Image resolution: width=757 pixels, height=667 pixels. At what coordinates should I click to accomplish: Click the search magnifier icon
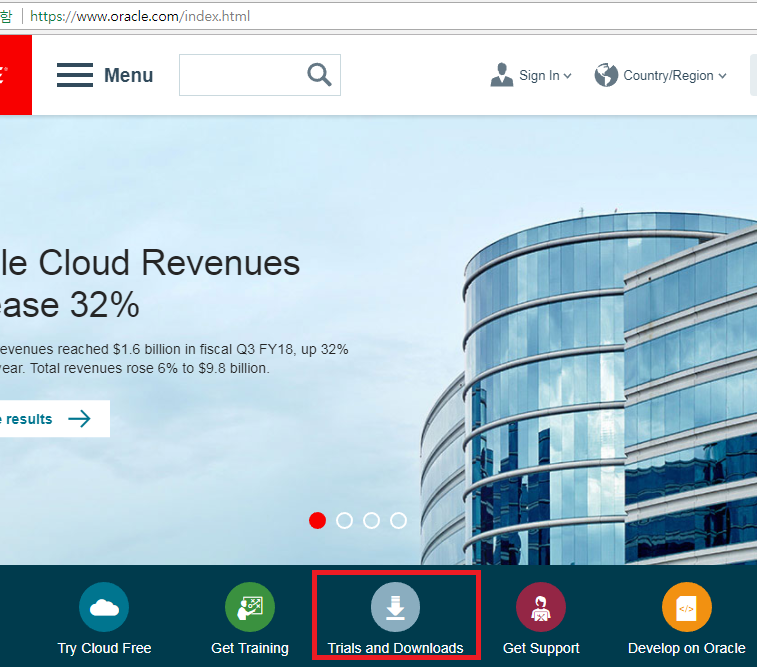[319, 75]
